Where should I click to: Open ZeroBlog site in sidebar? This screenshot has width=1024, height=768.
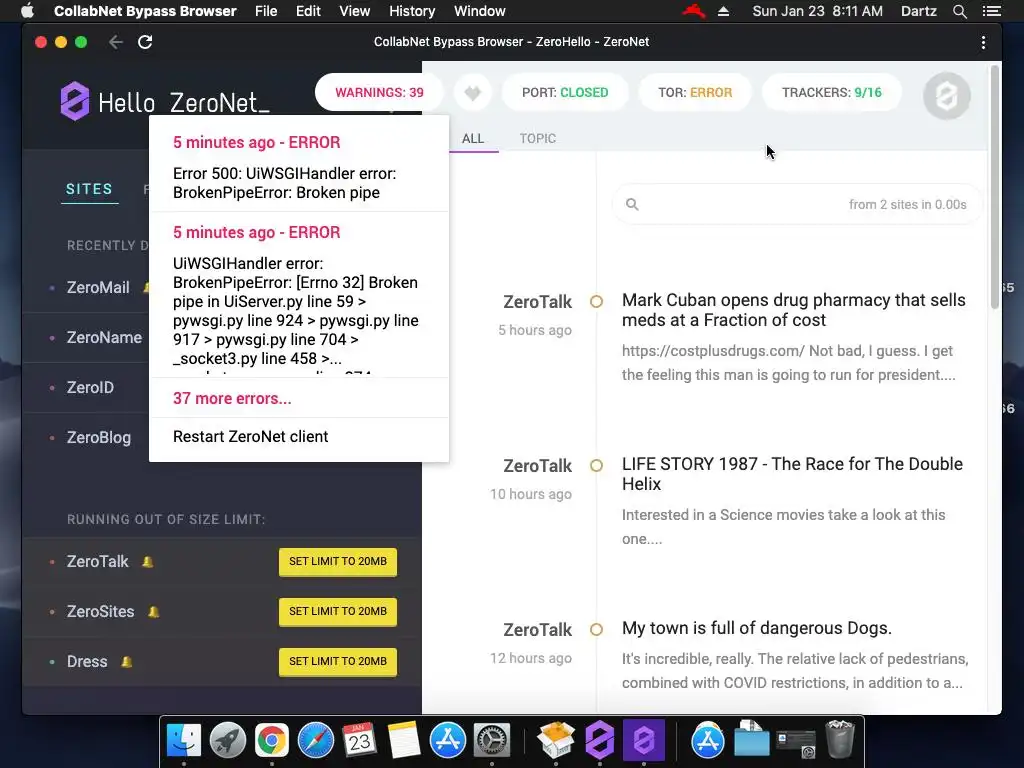point(99,438)
